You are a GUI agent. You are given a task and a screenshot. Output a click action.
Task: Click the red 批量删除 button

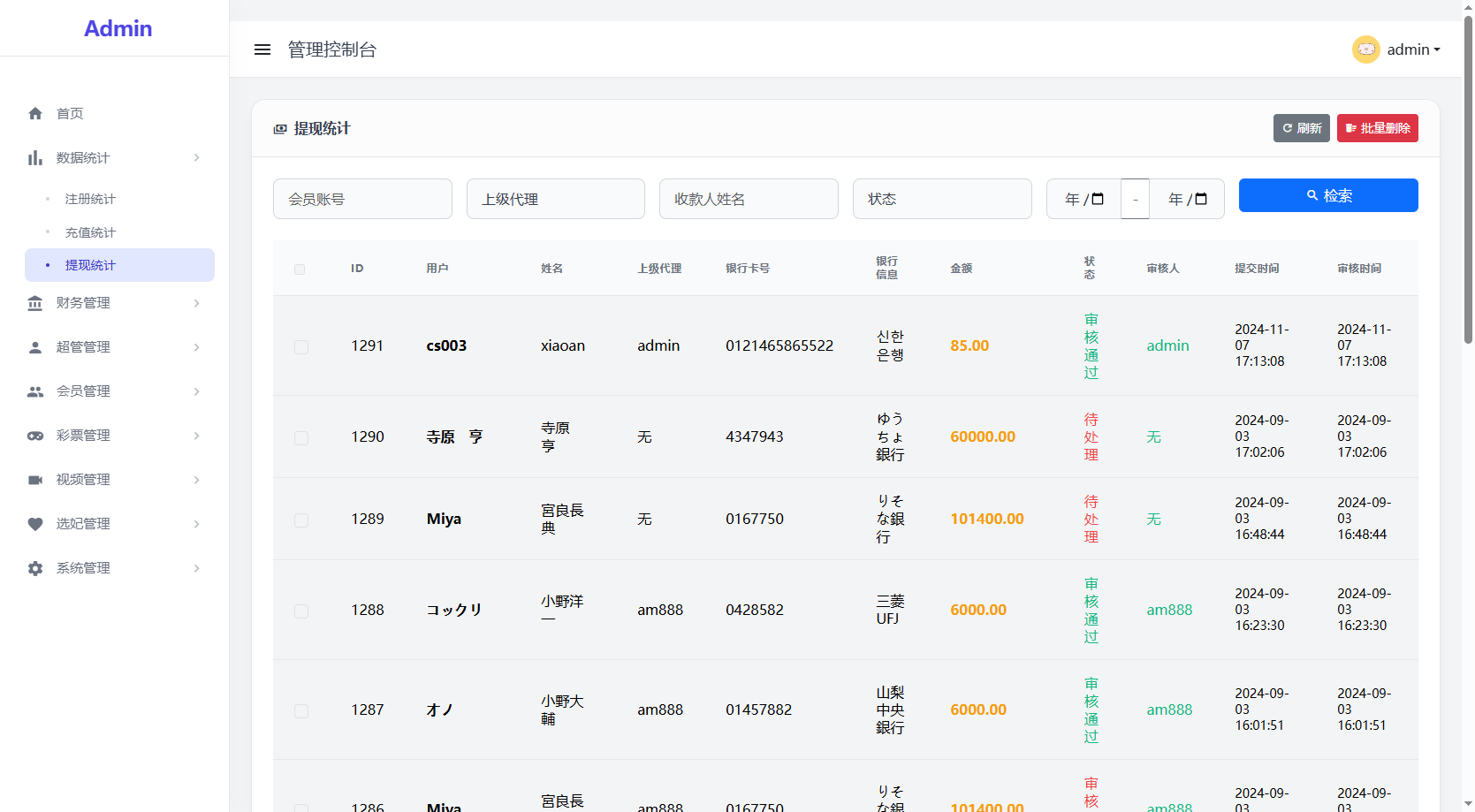(x=1377, y=127)
